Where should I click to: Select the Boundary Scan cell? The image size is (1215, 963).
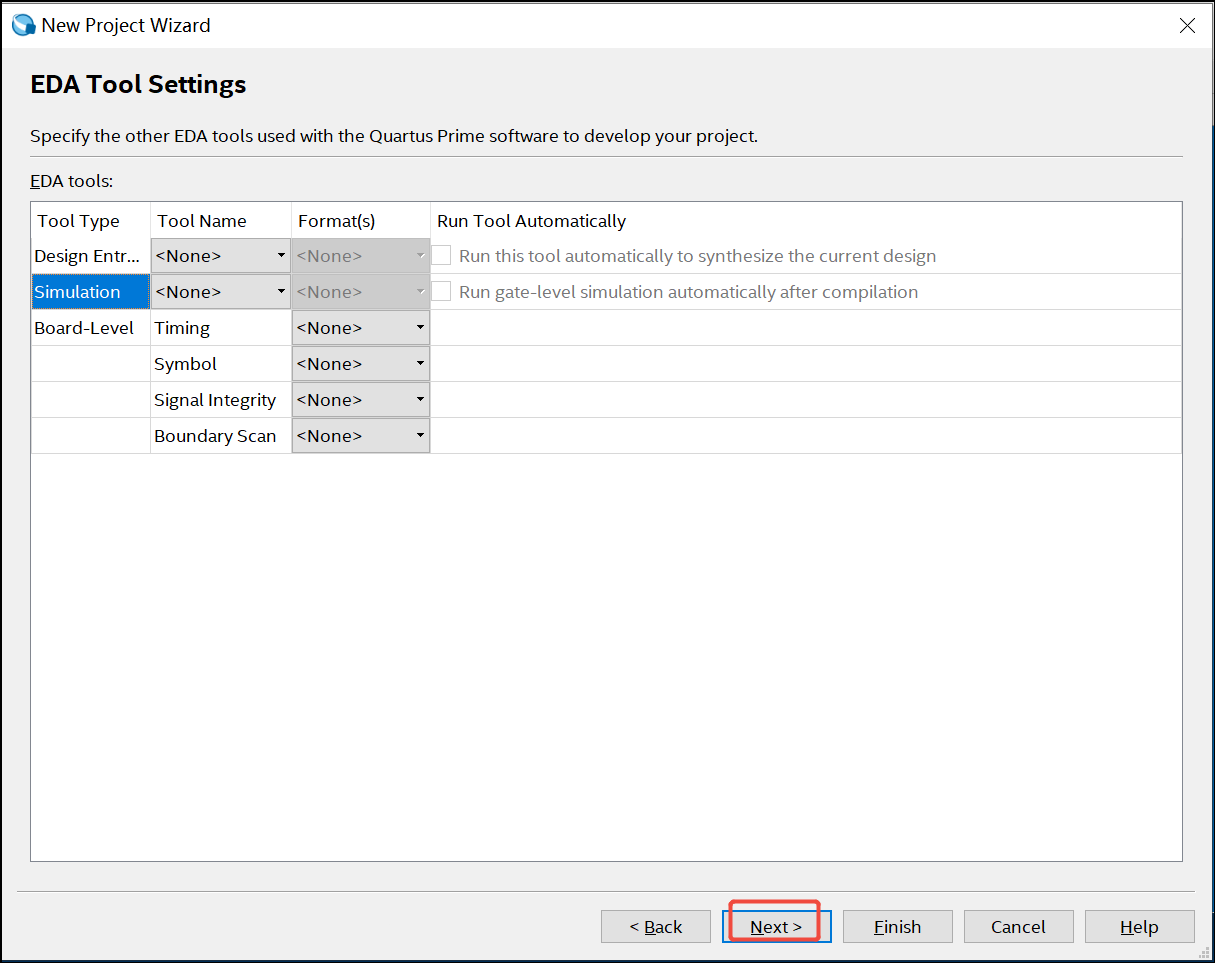(221, 436)
